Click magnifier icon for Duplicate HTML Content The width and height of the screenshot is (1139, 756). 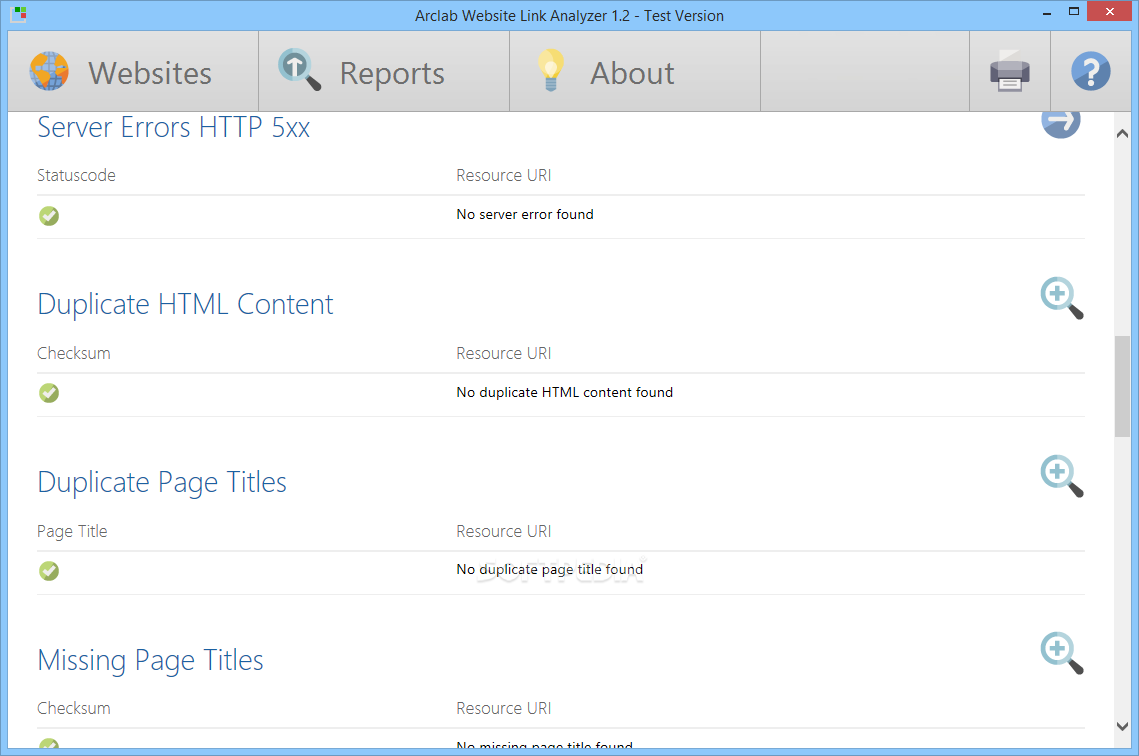pos(1061,298)
